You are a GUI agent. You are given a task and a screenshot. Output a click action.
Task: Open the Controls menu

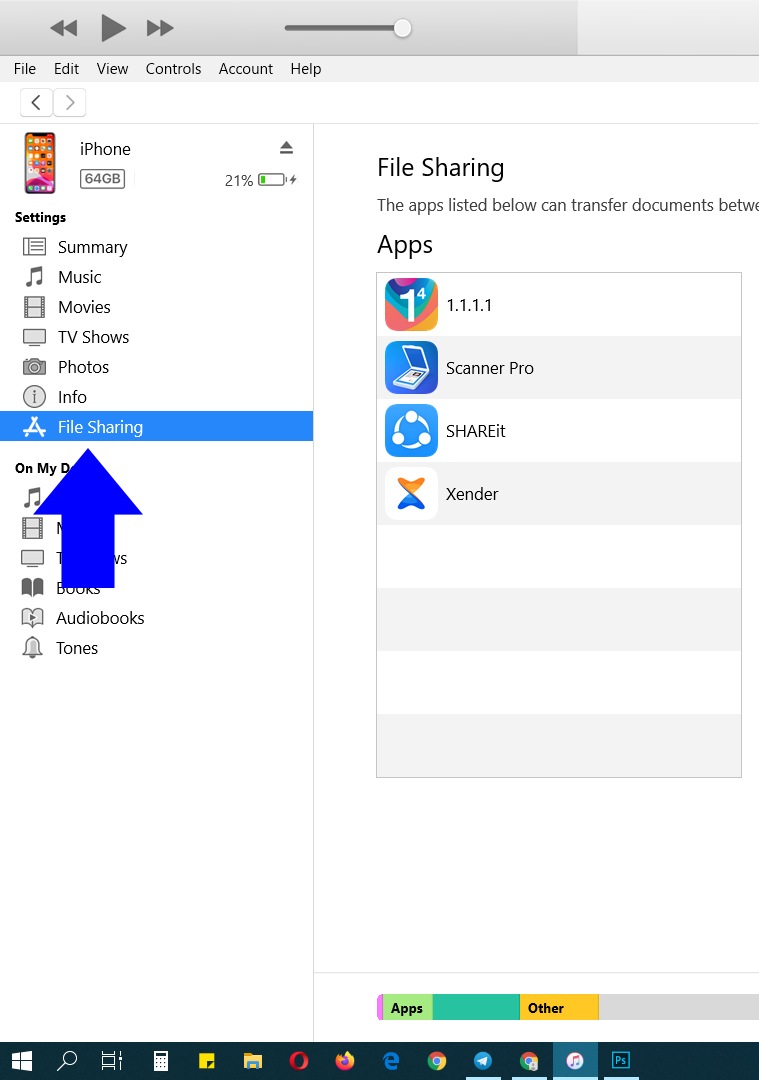point(173,69)
